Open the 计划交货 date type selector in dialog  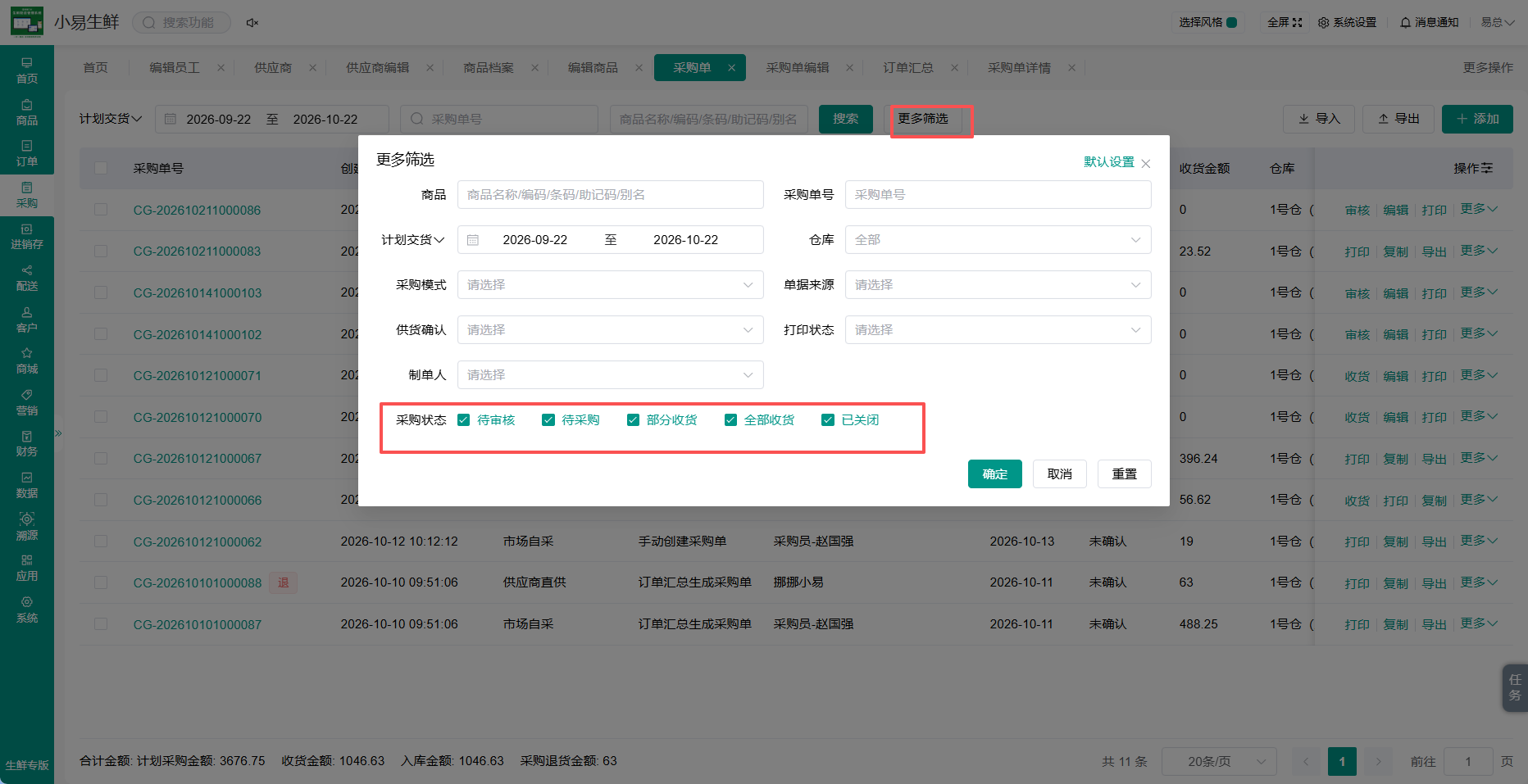(413, 240)
